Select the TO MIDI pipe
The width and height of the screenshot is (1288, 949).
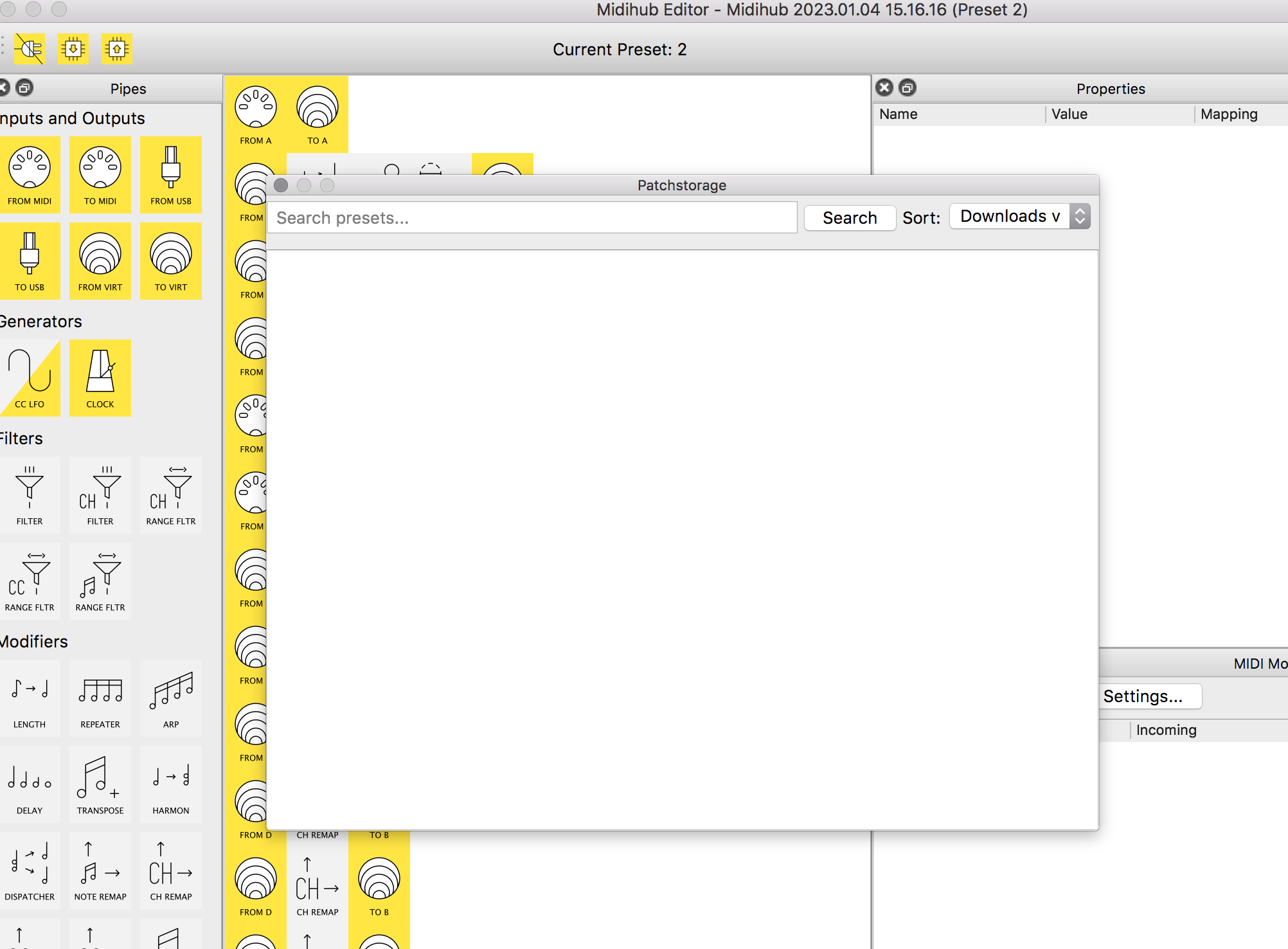[100, 174]
